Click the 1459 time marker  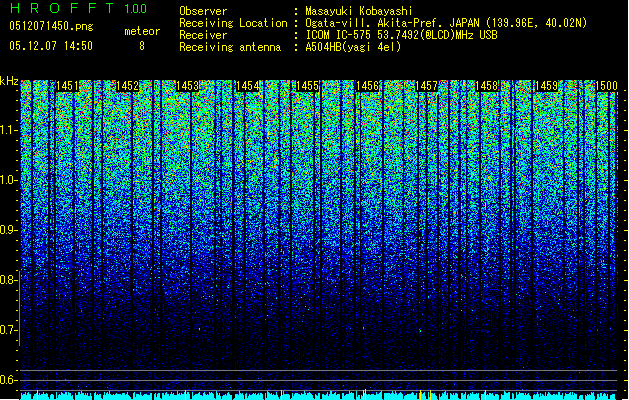coord(546,86)
